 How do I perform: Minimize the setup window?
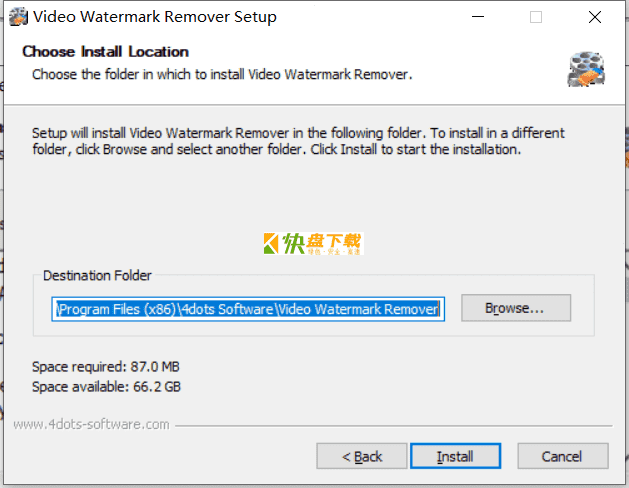[x=478, y=17]
